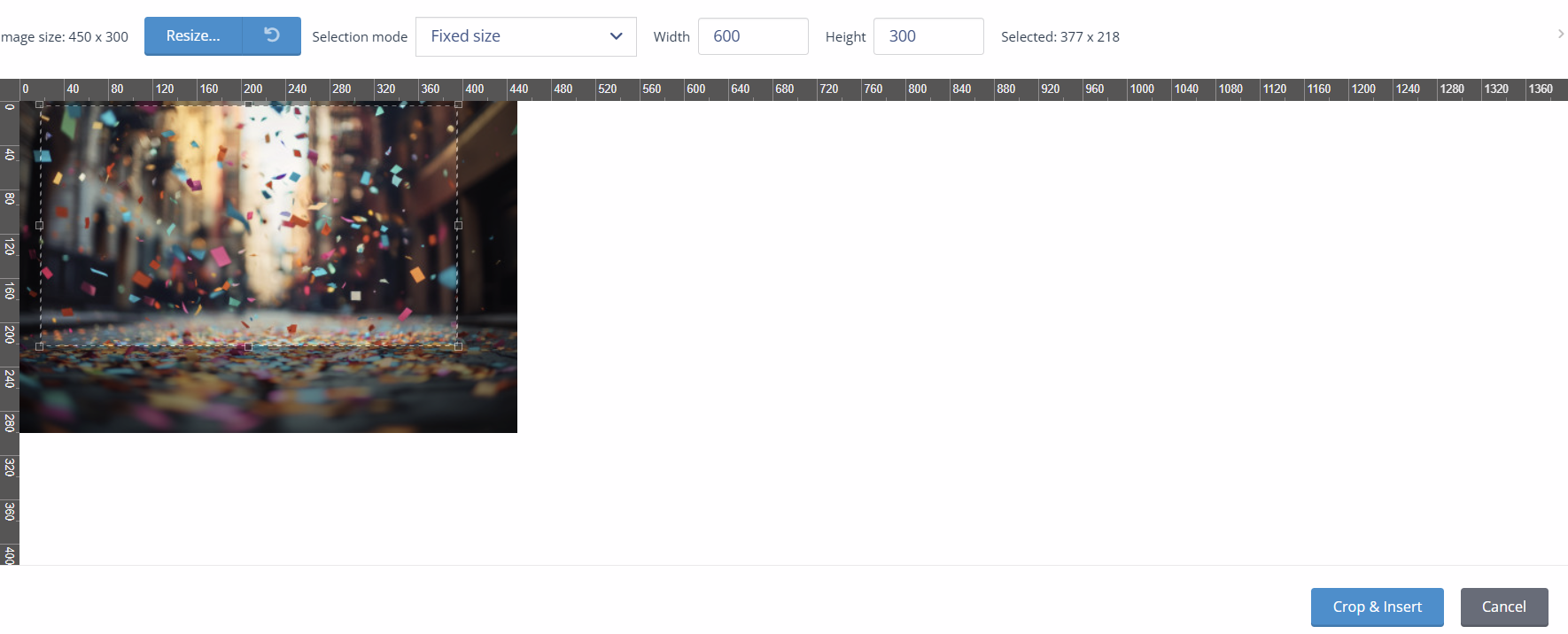The image size is (1568, 634).
Task: Click the middle-right selection handle
Action: pyautogui.click(x=458, y=226)
